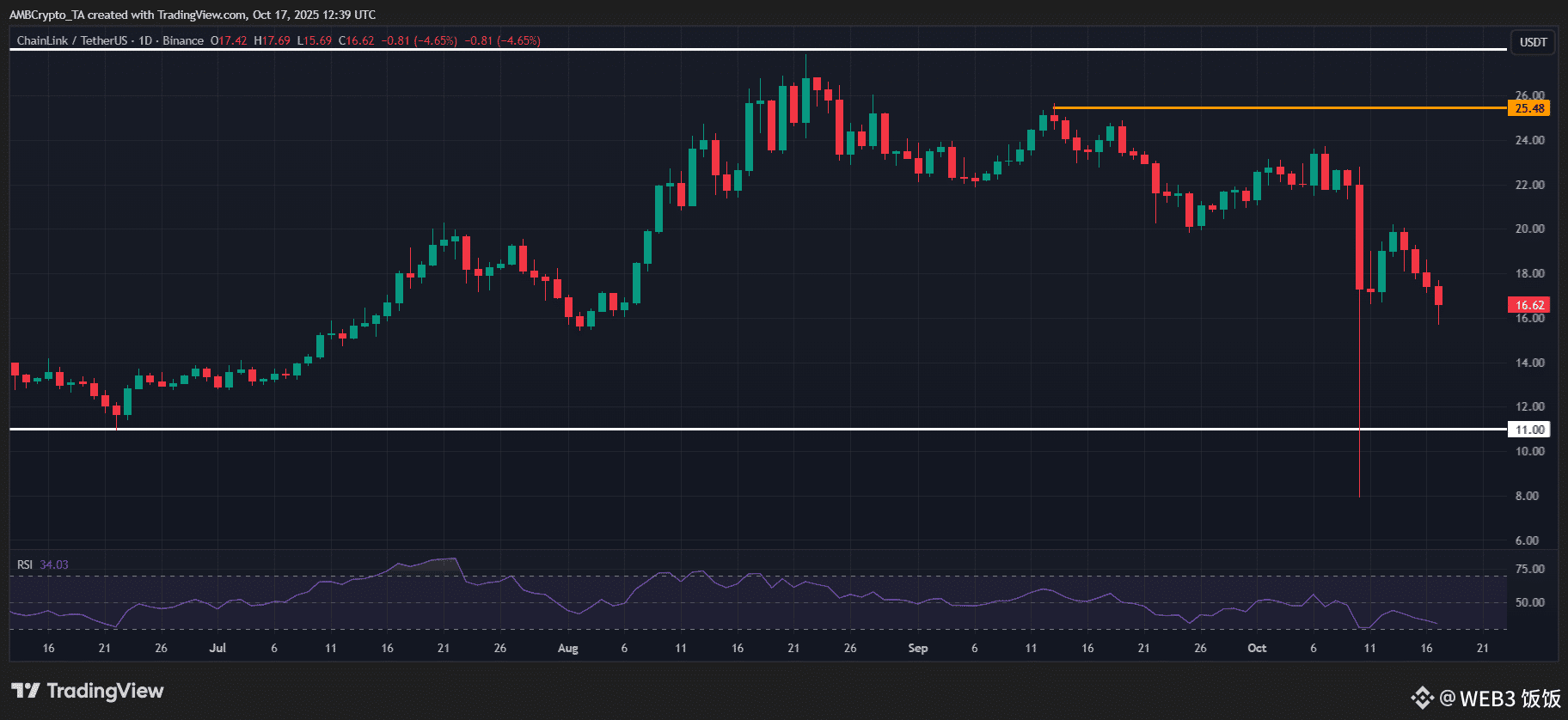1568x720 pixels.
Task: Click the Aug label on time axis
Action: click(x=568, y=648)
